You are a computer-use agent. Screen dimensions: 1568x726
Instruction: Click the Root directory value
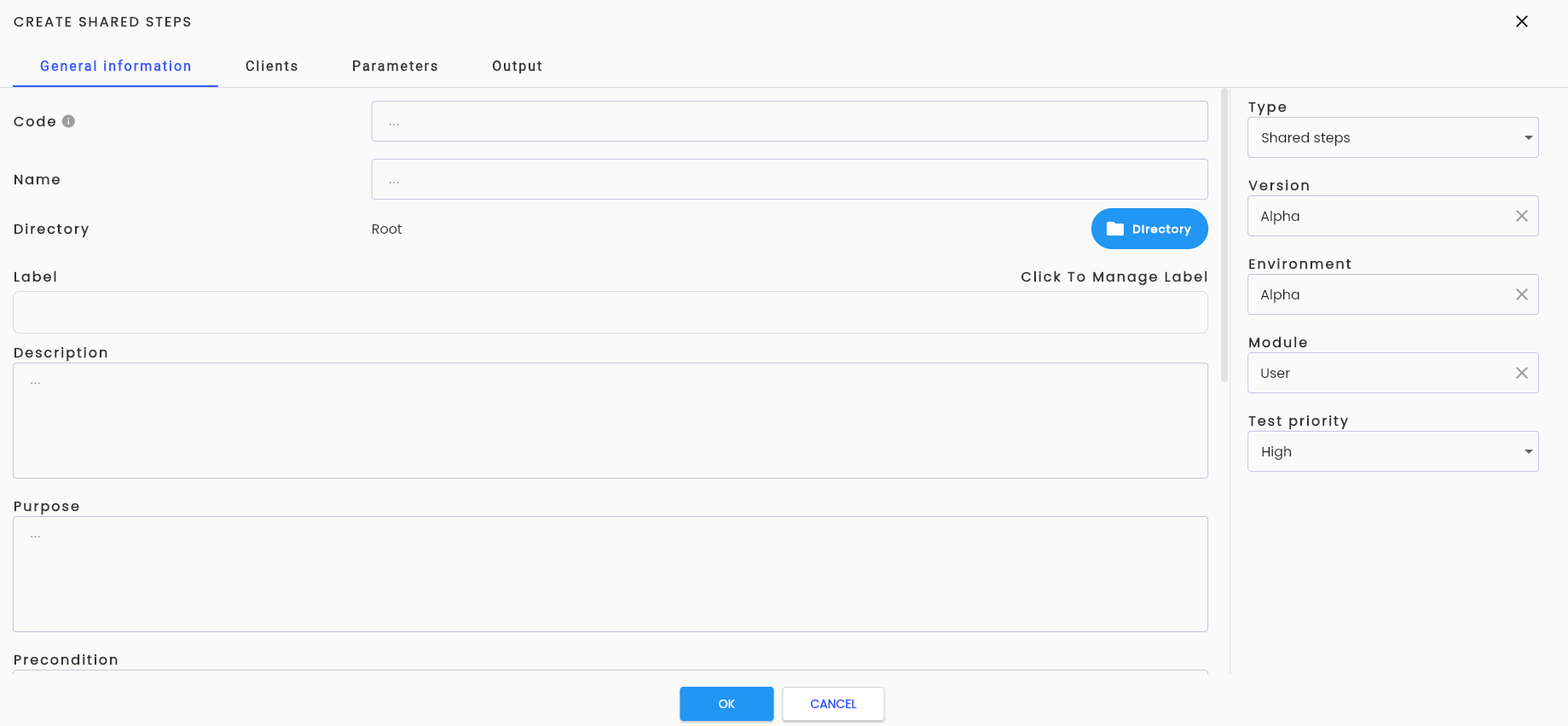point(386,229)
